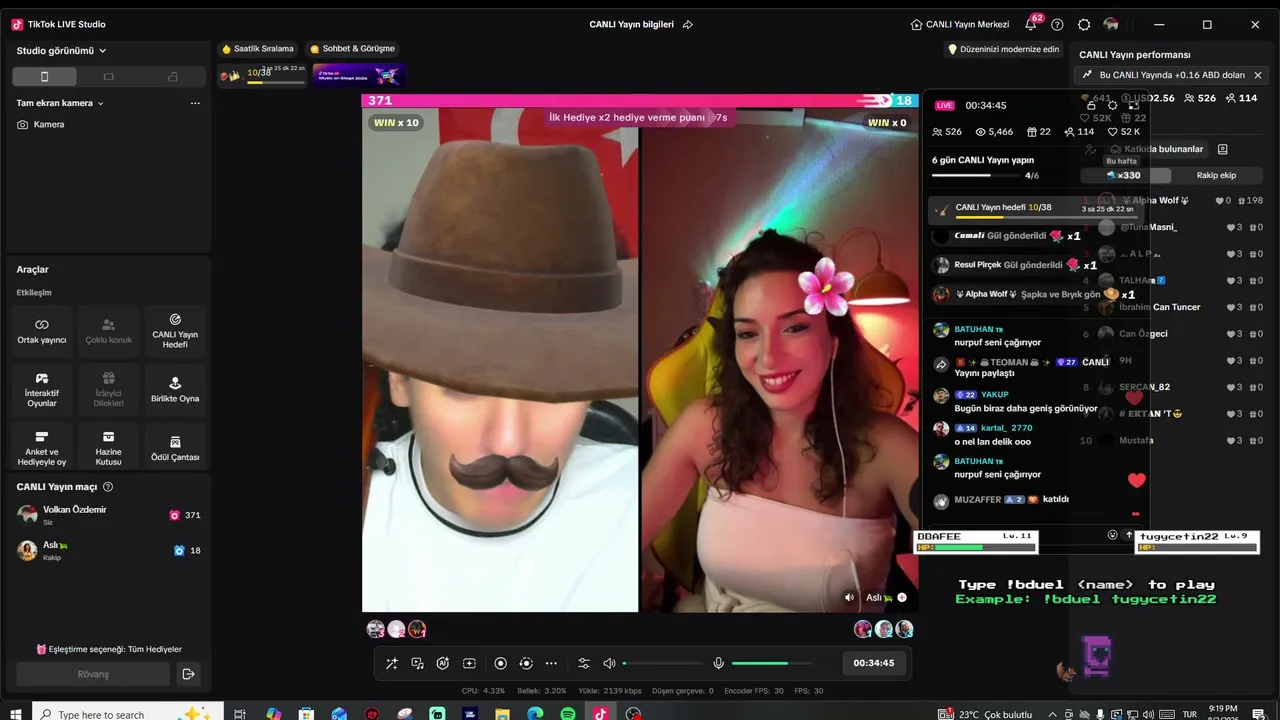1280x720 pixels.
Task: Open the CANLI Yayın Hedefi tool
Action: coord(175,332)
